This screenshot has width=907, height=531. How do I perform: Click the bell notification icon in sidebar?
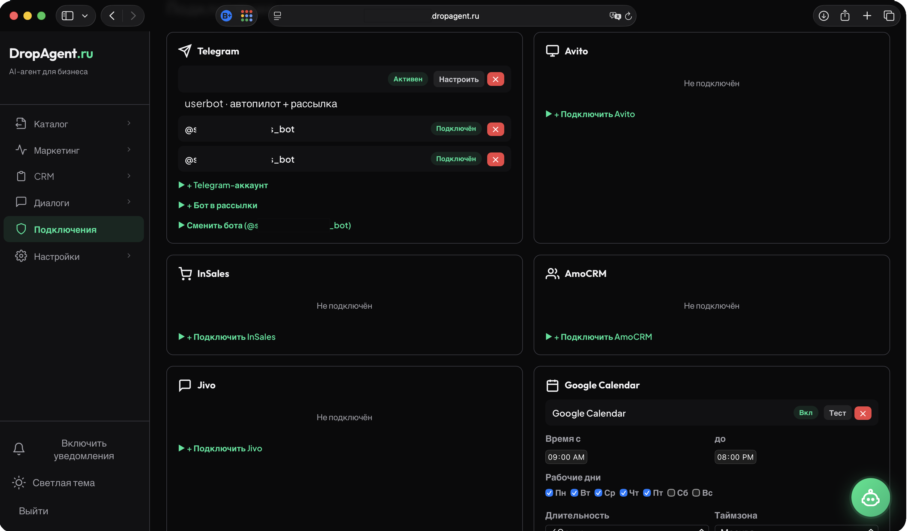pos(19,450)
